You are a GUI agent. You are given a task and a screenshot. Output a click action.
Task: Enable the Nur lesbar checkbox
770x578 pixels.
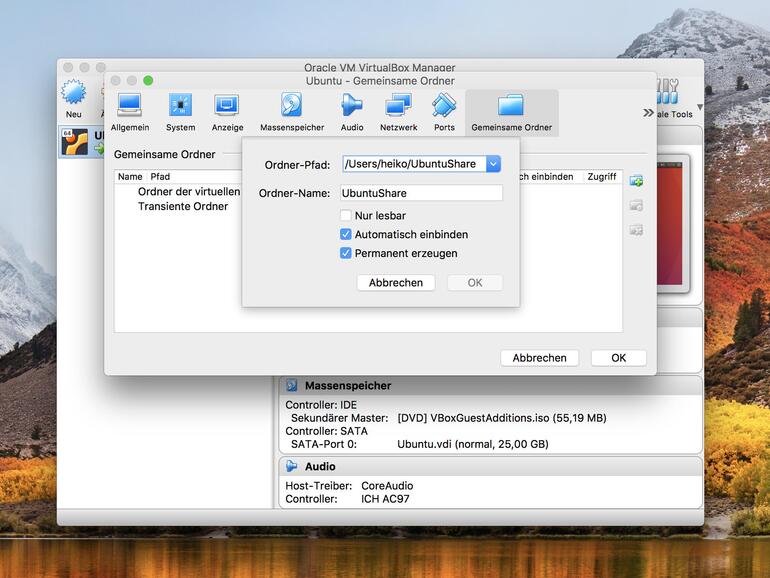coord(346,215)
